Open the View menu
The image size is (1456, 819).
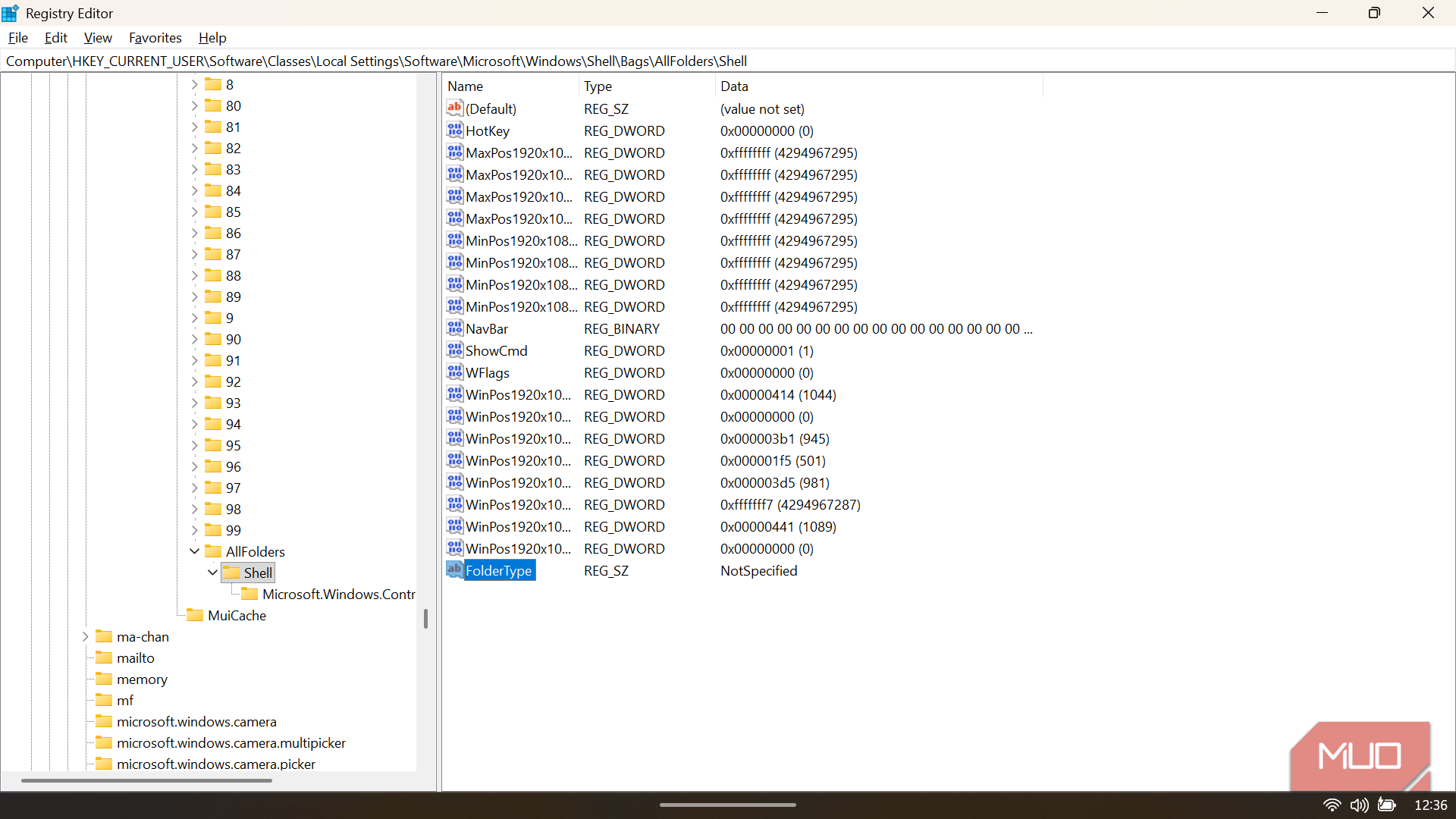98,37
